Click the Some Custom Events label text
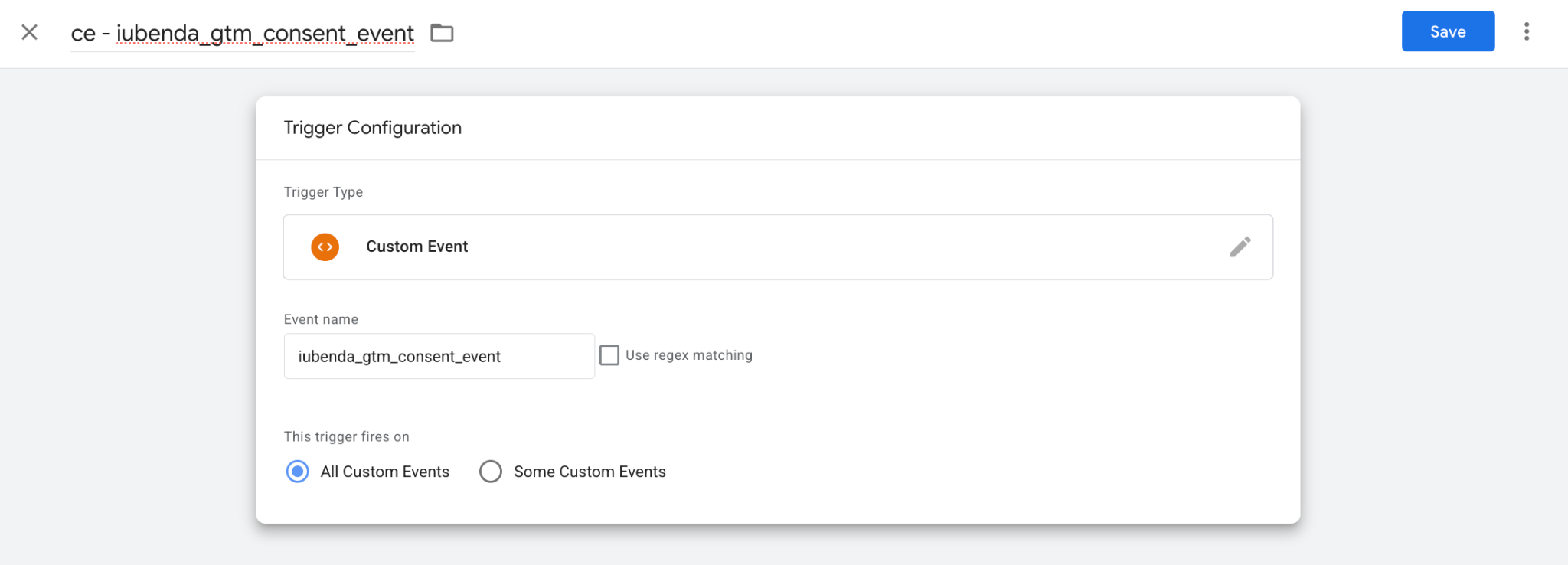1568x565 pixels. coord(590,472)
